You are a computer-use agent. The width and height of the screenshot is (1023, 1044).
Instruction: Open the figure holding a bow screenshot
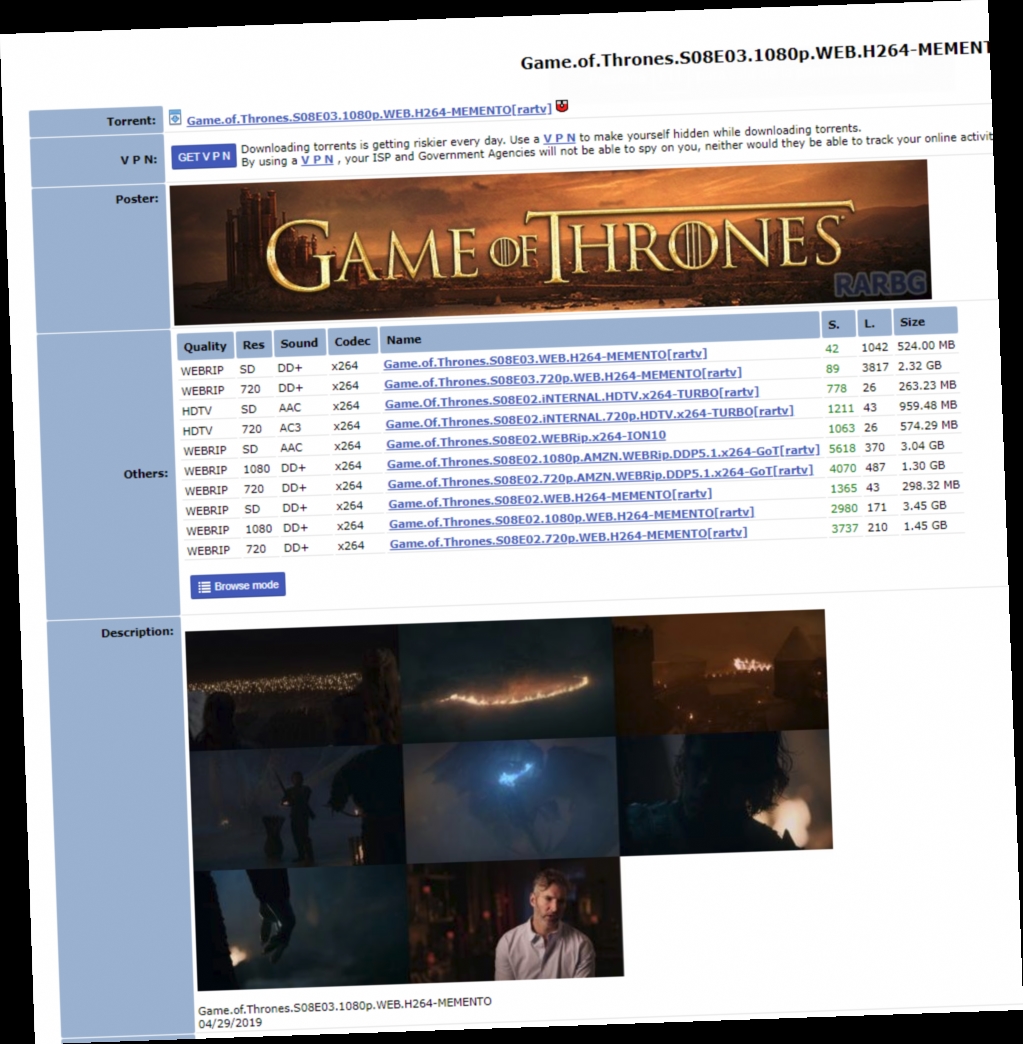click(x=297, y=808)
